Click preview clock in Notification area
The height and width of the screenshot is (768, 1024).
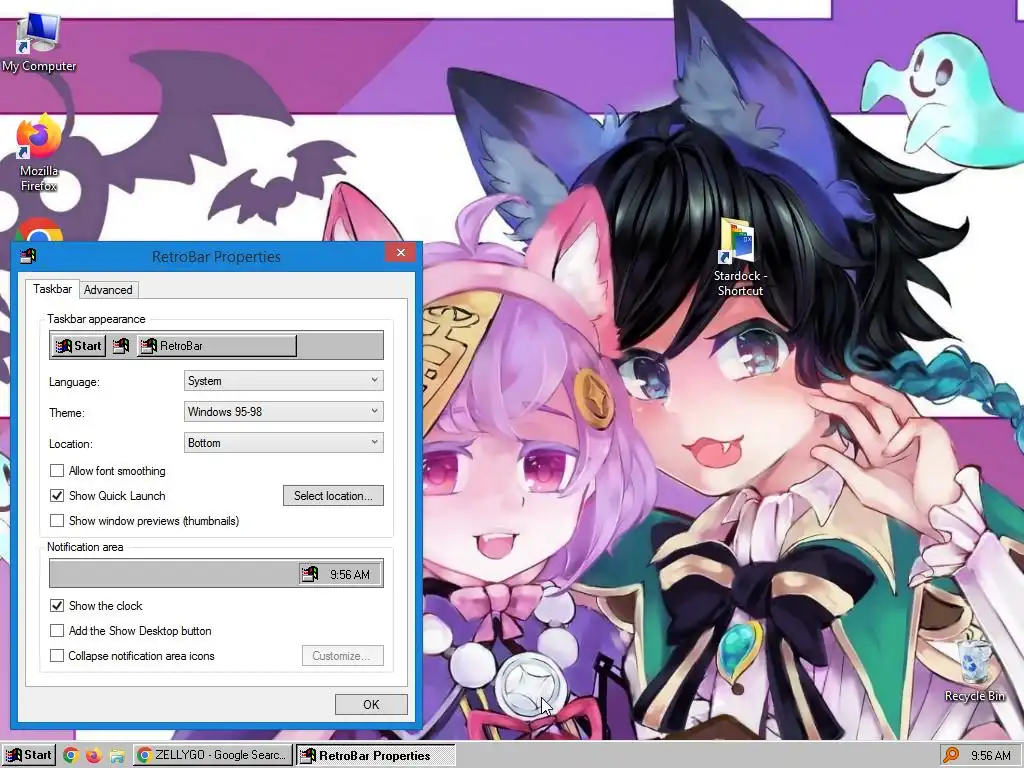[349, 575]
